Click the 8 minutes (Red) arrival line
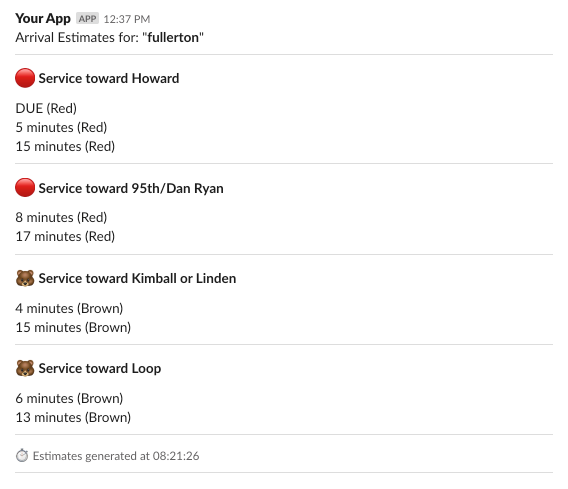The width and height of the screenshot is (568, 489). point(61,218)
